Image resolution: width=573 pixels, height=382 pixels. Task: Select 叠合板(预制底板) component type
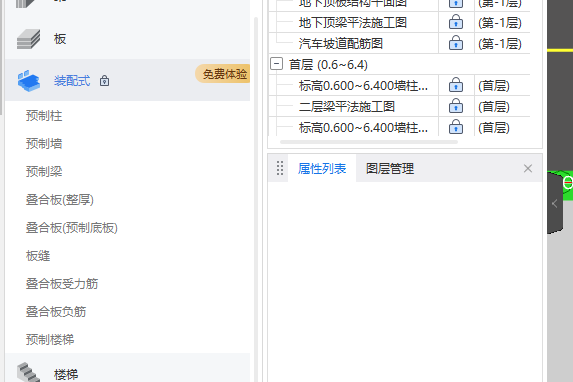pyautogui.click(x=72, y=228)
